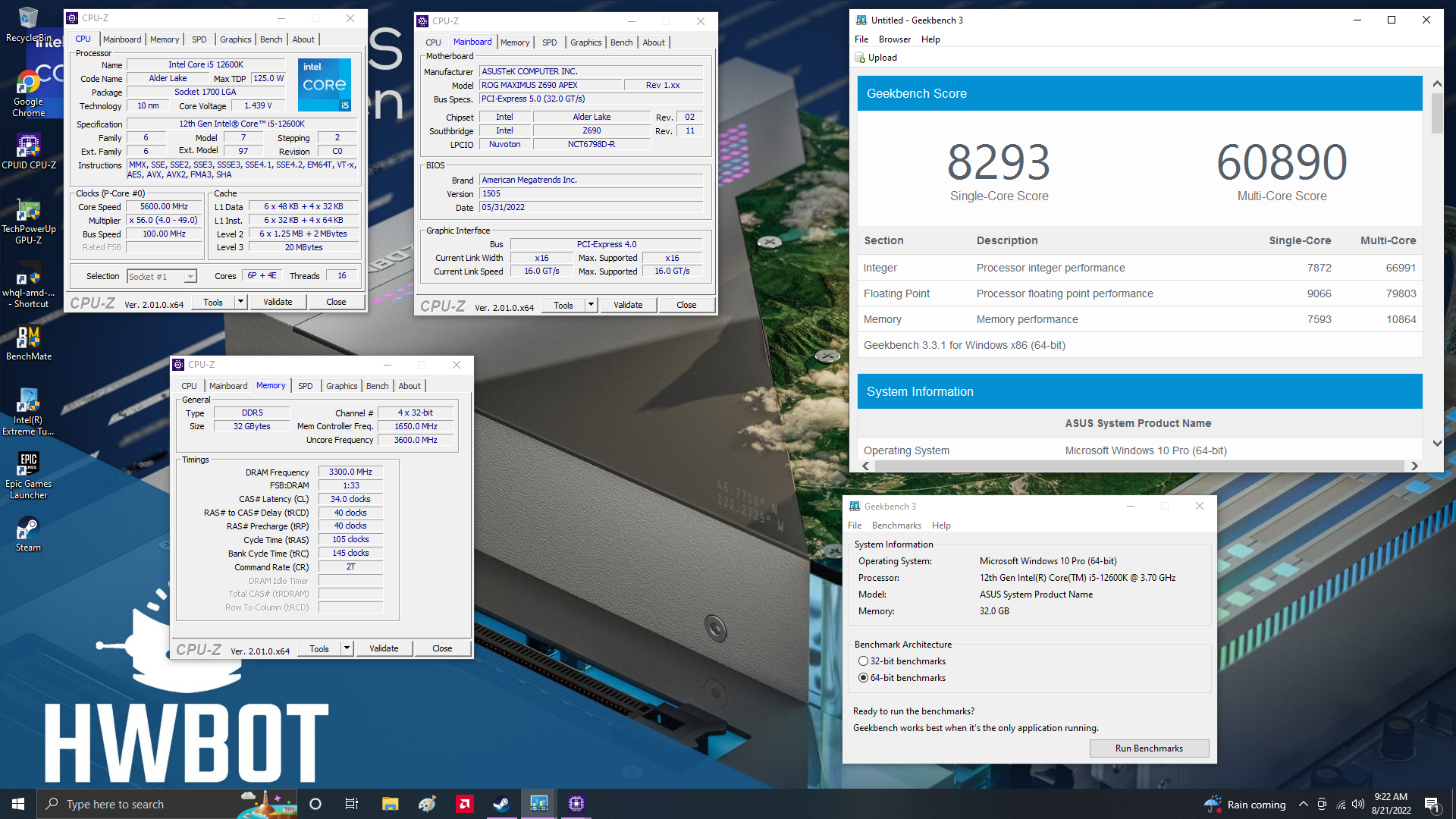Launch the Epic Games Launcher desktop icon
Image resolution: width=1456 pixels, height=819 pixels.
point(28,475)
